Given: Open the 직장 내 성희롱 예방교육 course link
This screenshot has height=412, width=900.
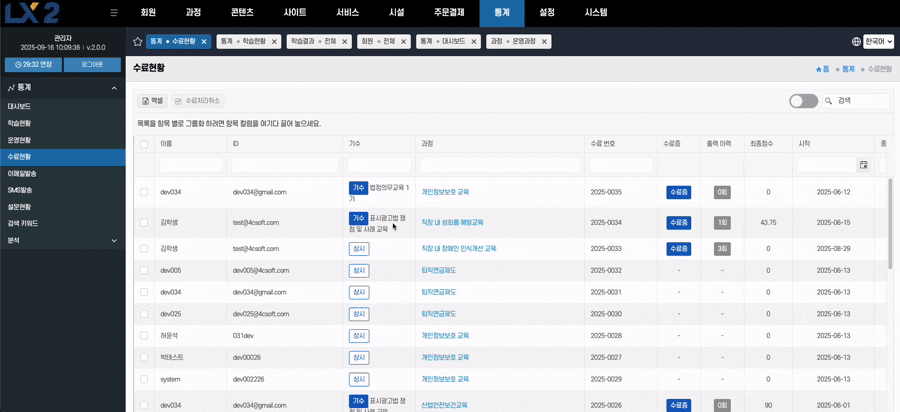Looking at the screenshot, I should (x=452, y=222).
